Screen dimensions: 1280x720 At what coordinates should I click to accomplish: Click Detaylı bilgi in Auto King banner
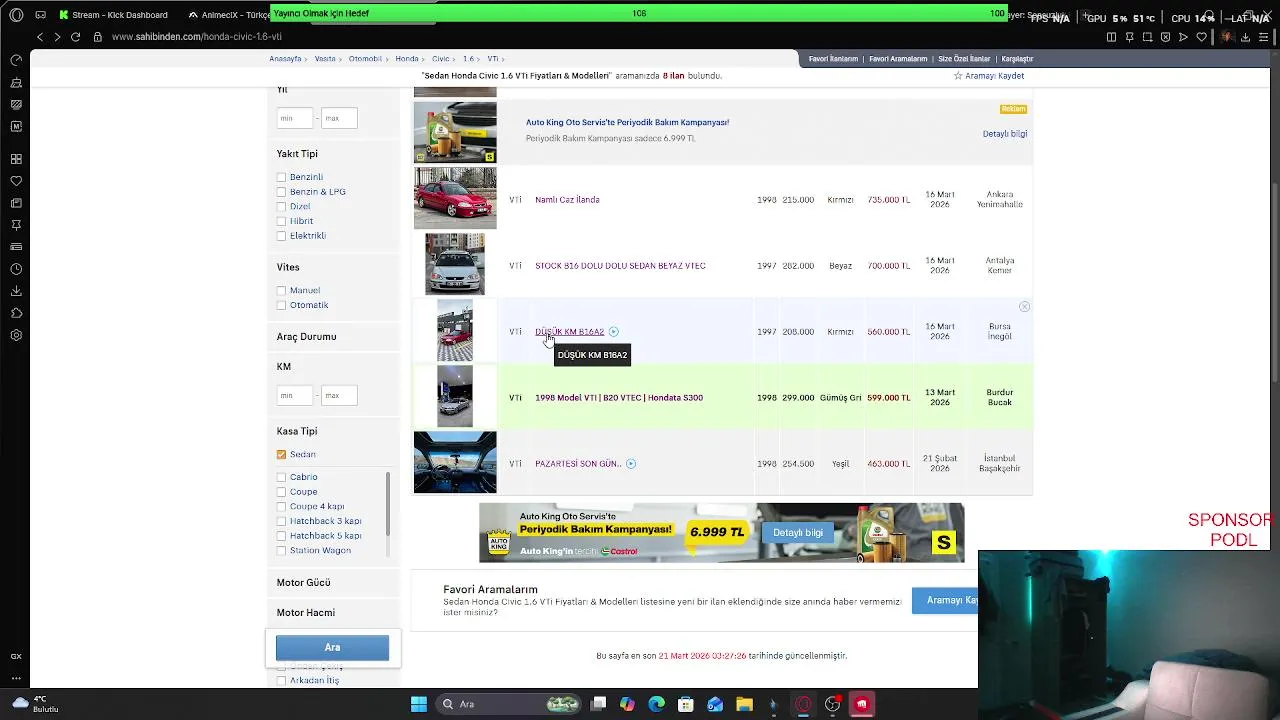click(x=798, y=533)
